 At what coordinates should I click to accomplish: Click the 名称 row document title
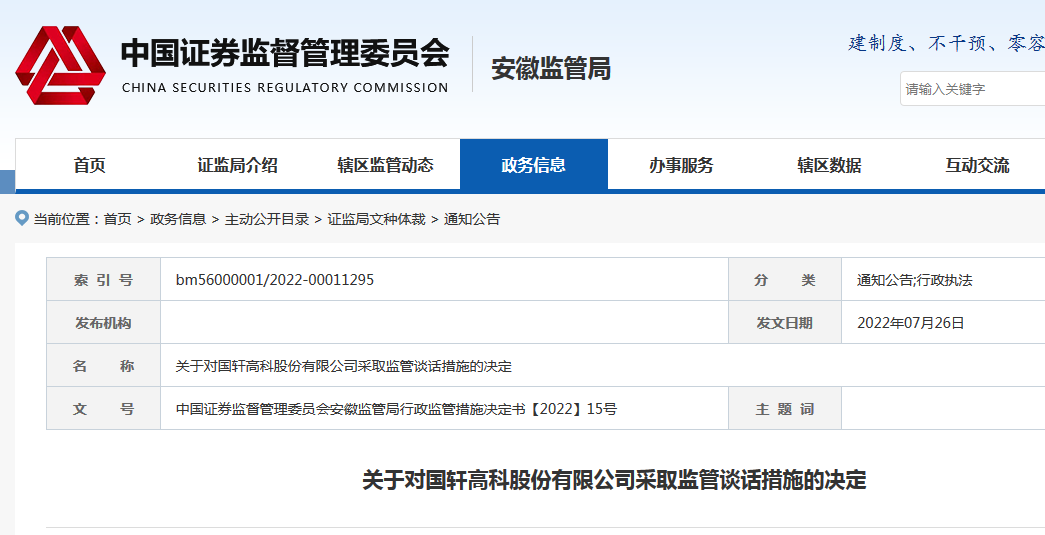pyautogui.click(x=343, y=366)
